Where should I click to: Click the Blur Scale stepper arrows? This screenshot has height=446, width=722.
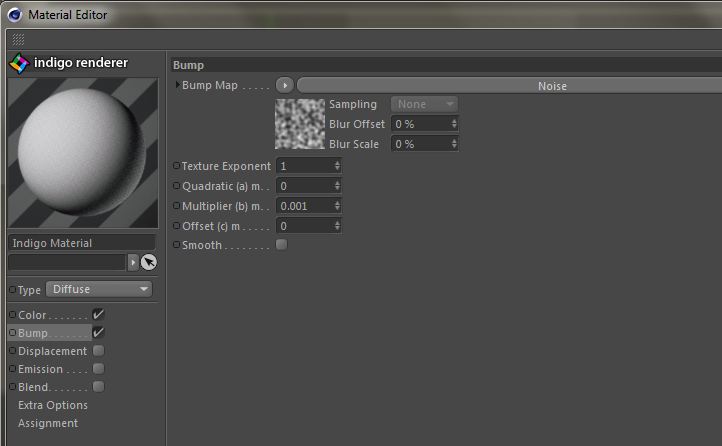(454, 144)
